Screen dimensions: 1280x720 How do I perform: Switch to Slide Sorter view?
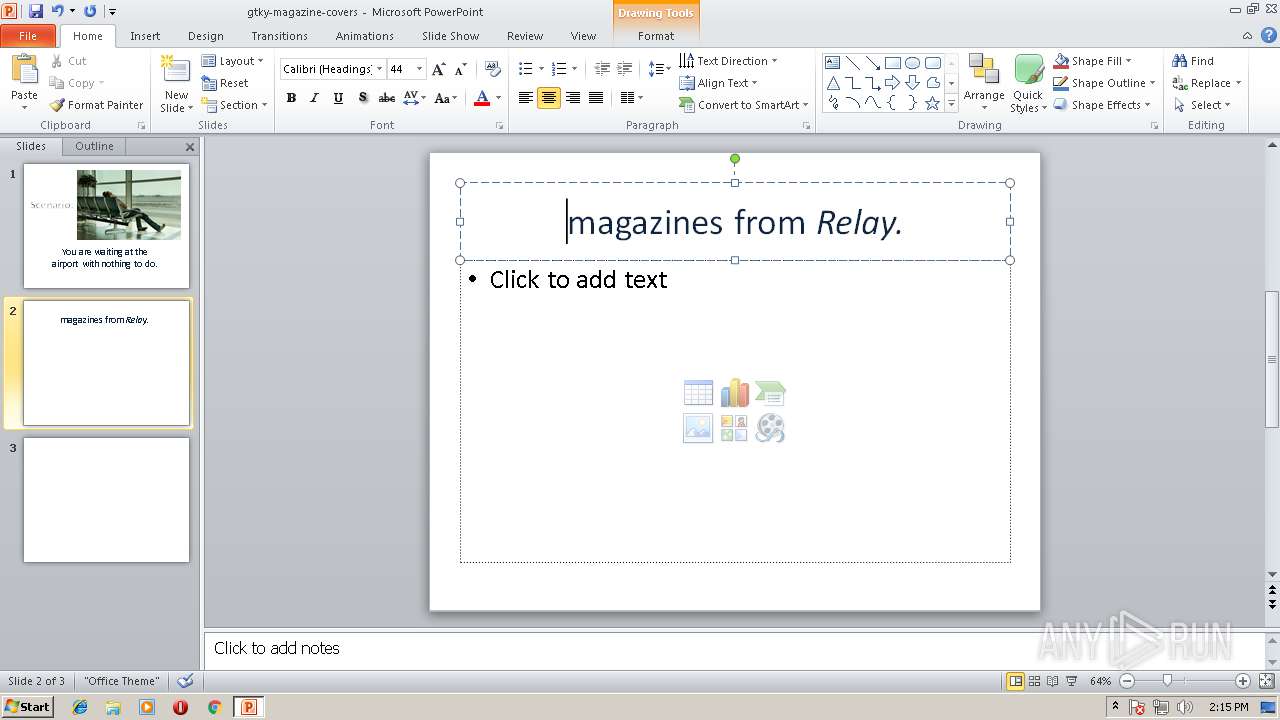pos(1034,681)
